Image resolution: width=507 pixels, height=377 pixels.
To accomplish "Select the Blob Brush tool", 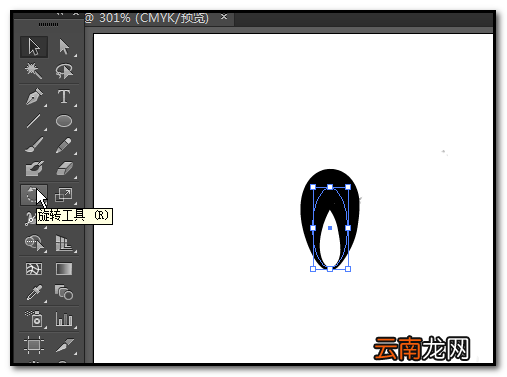I will click(x=34, y=169).
